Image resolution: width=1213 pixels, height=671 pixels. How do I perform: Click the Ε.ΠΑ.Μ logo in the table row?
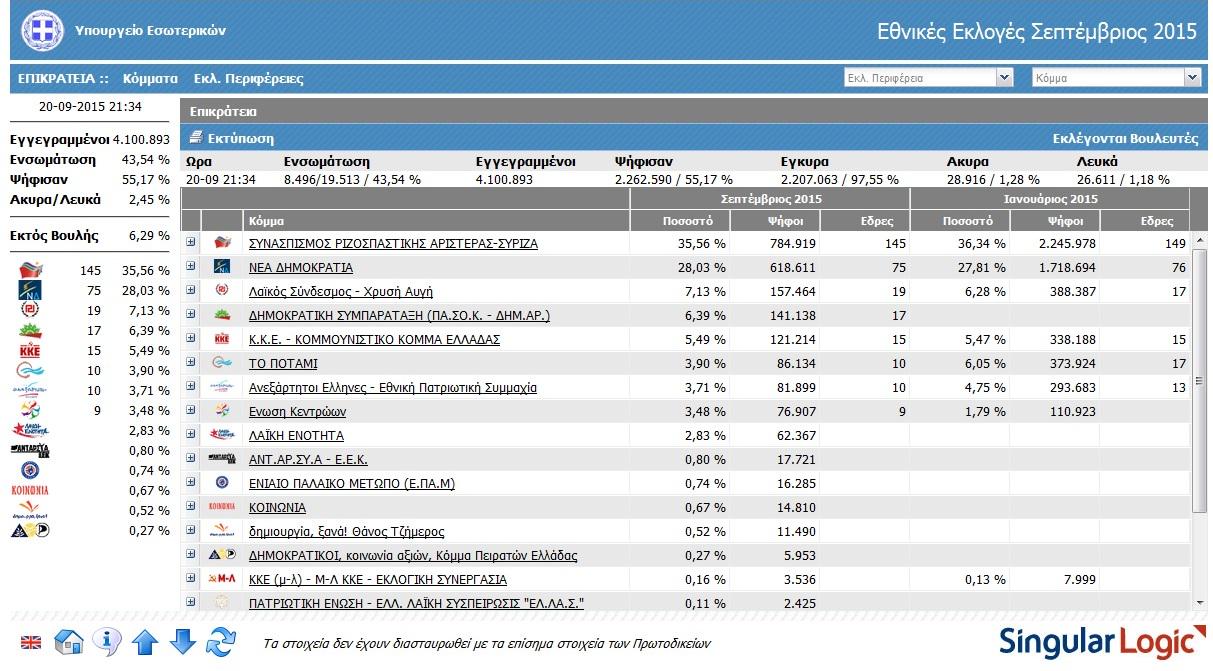[222, 483]
